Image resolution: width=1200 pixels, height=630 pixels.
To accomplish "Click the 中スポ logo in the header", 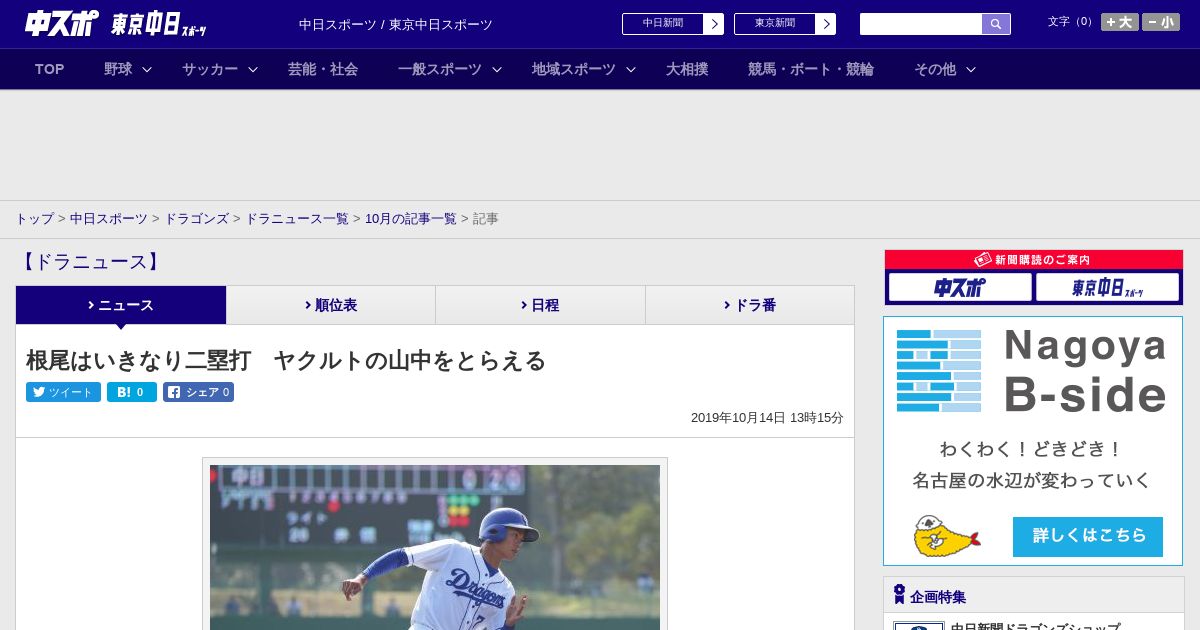I will coord(62,23).
